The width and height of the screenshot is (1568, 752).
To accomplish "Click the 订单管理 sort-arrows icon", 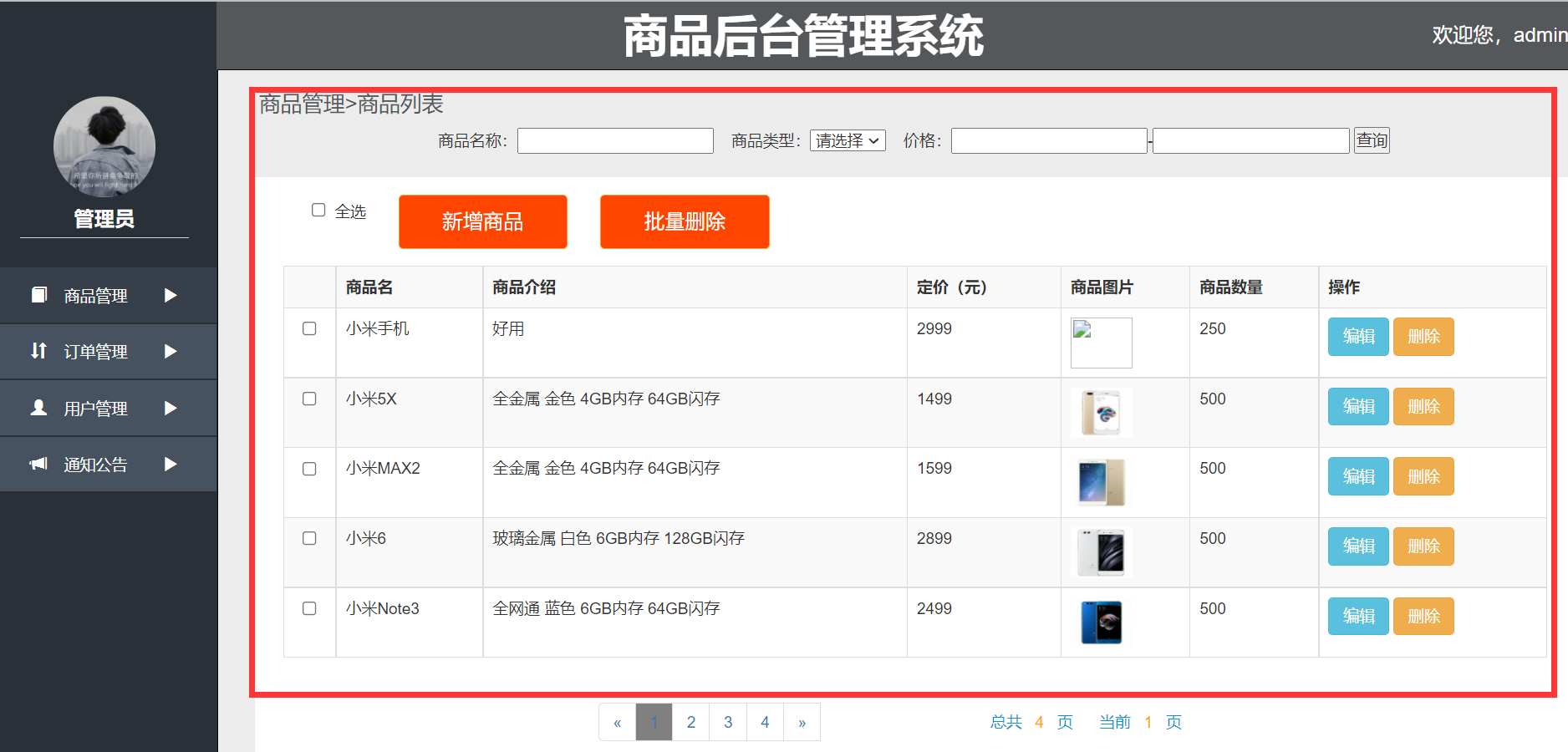I will 38,351.
